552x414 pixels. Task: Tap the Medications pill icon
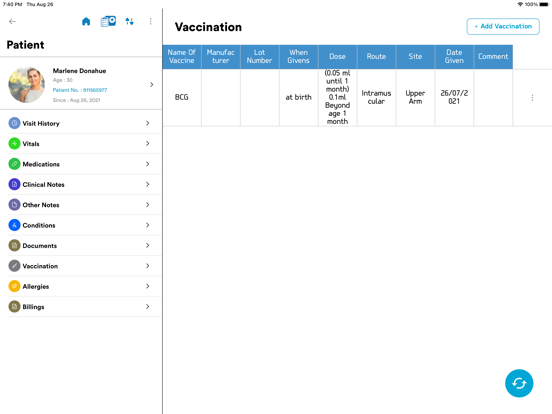coord(14,164)
